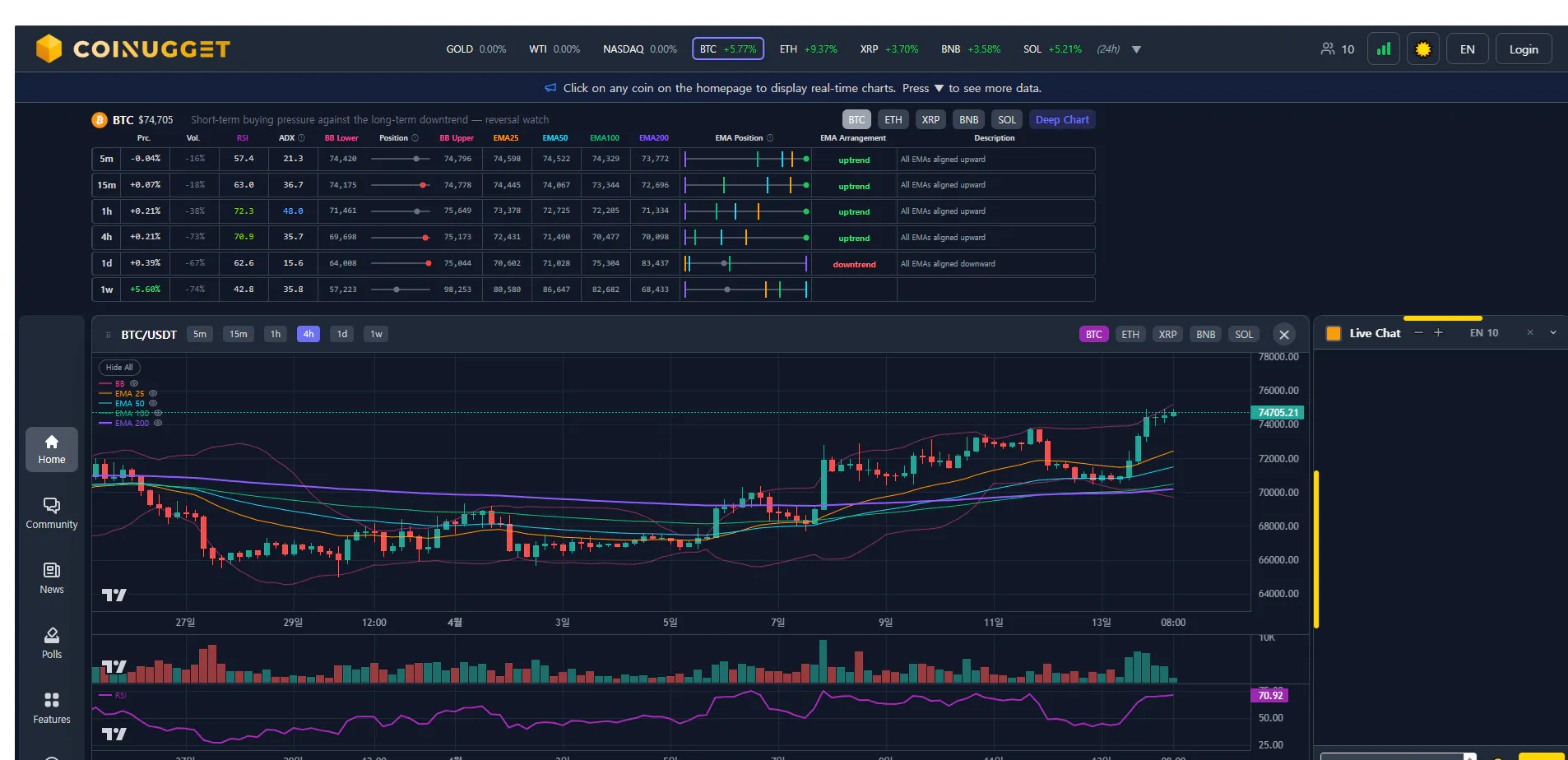Screen dimensions: 1568x760
Task: Click Hide All indicators button
Action: [x=119, y=368]
